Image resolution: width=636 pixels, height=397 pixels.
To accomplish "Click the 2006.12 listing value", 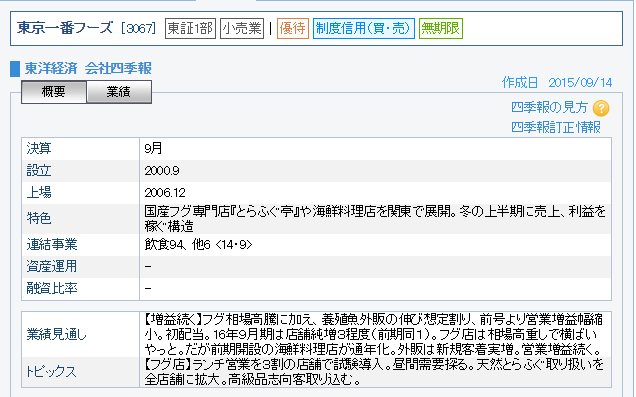I will (165, 193).
